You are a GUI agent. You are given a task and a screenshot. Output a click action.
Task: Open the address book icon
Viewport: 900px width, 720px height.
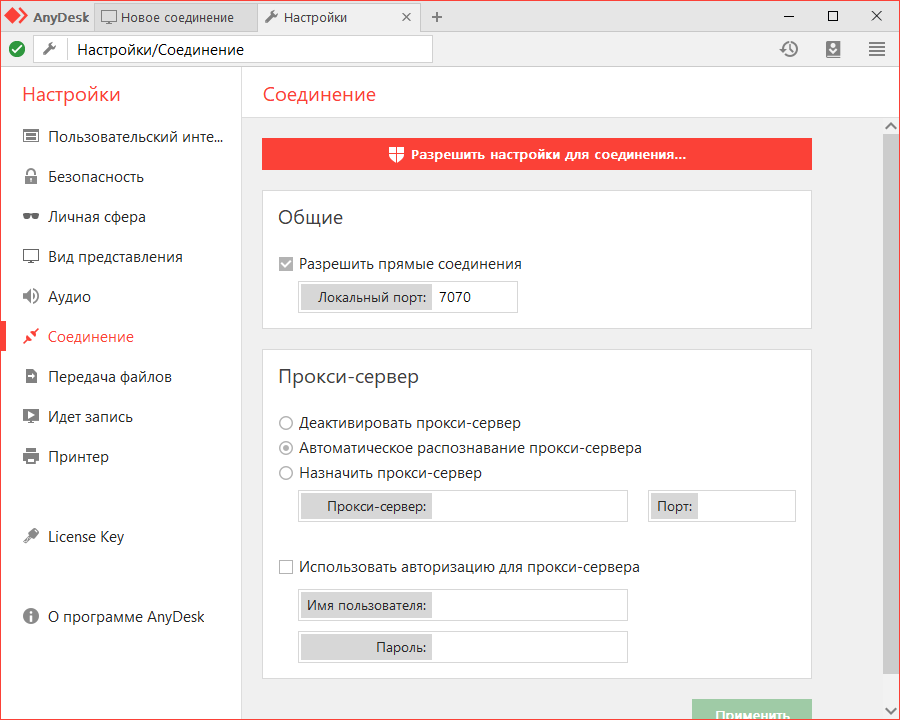(833, 49)
